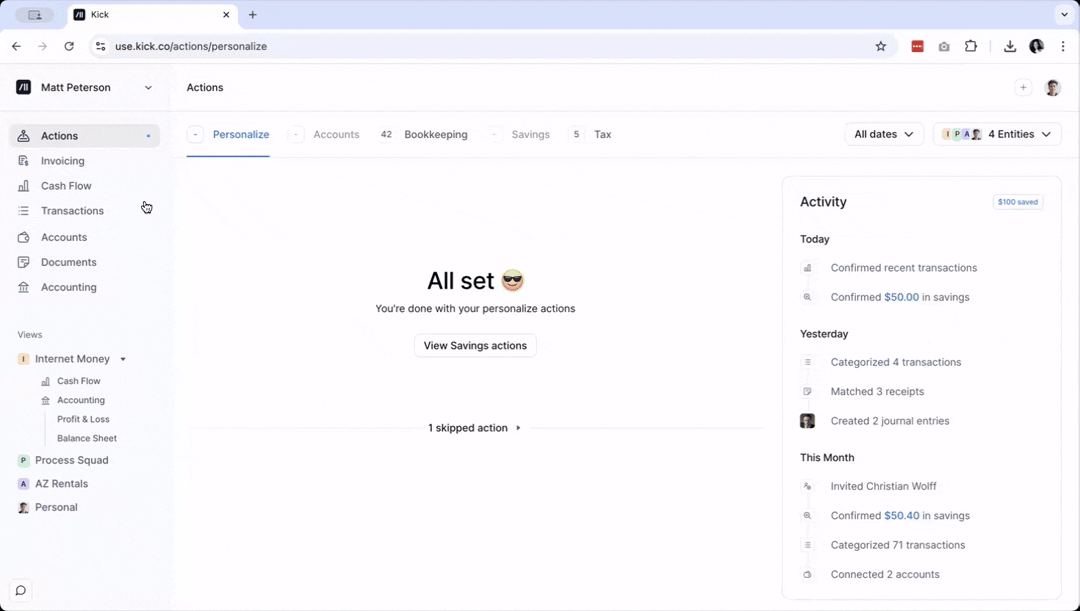Viewport: 1080px width, 611px height.
Task: Click the plus icon near the profile avatar
Action: (x=1023, y=87)
